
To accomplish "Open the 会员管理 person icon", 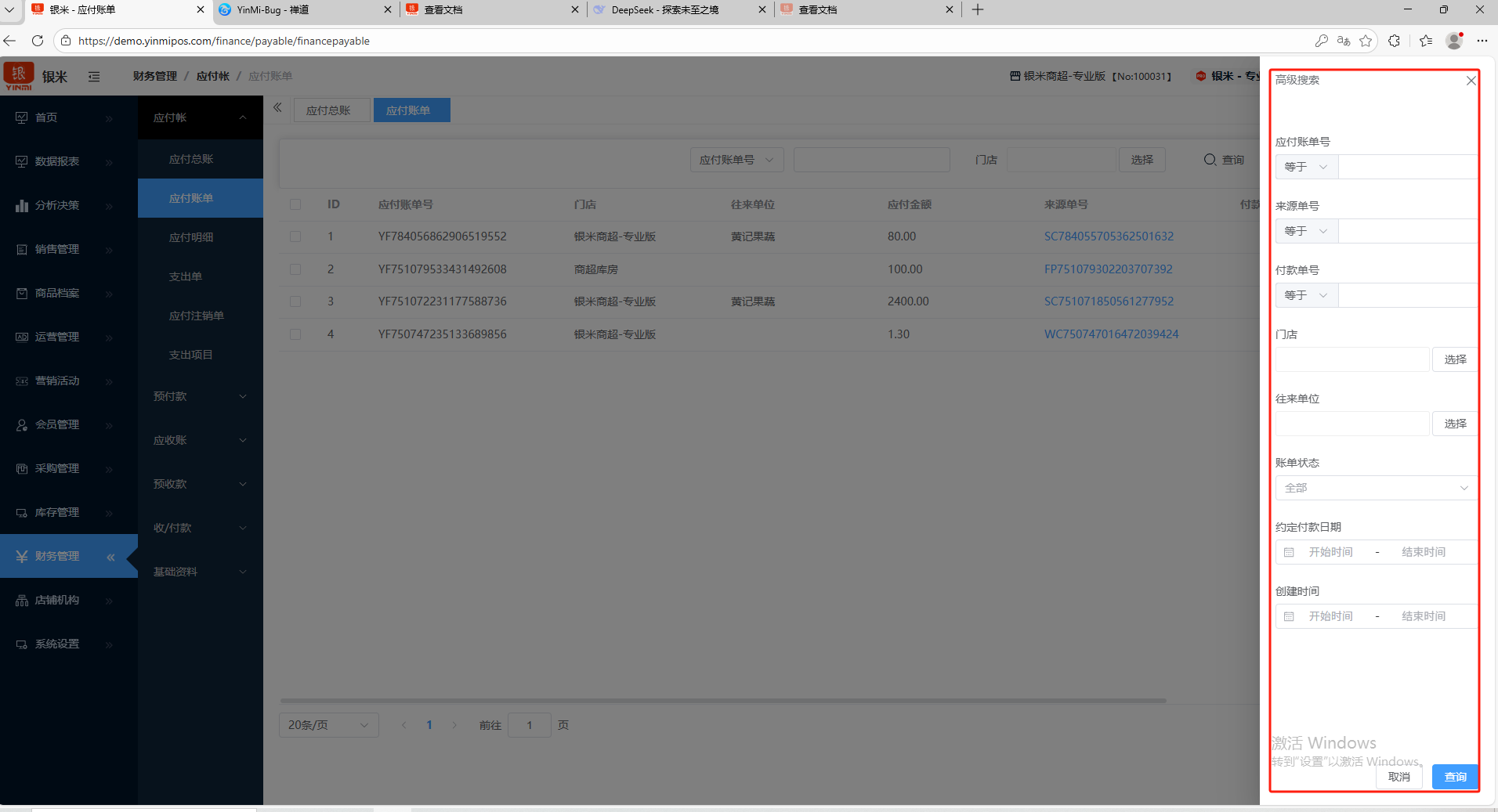I will tap(21, 424).
